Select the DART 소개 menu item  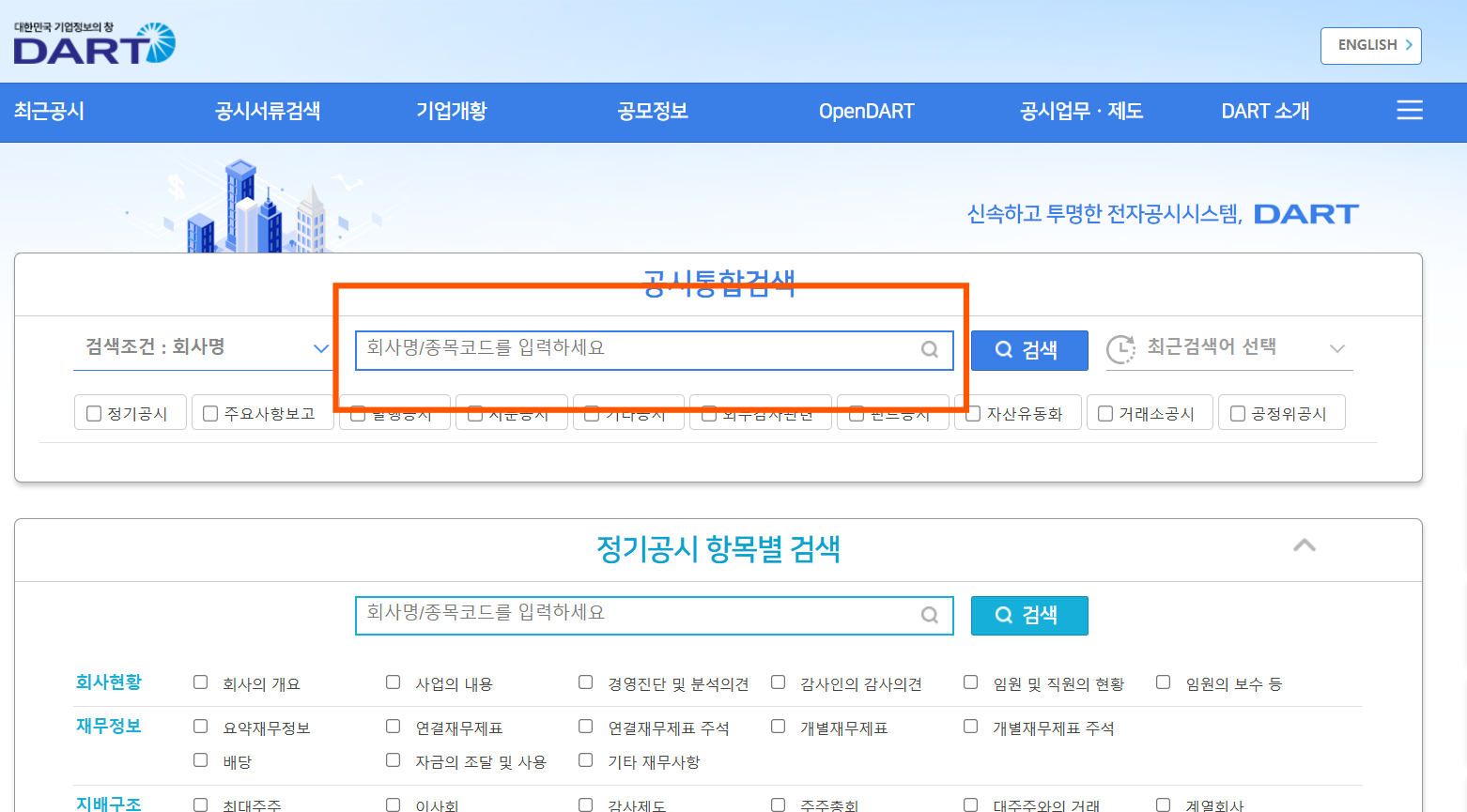1265,111
